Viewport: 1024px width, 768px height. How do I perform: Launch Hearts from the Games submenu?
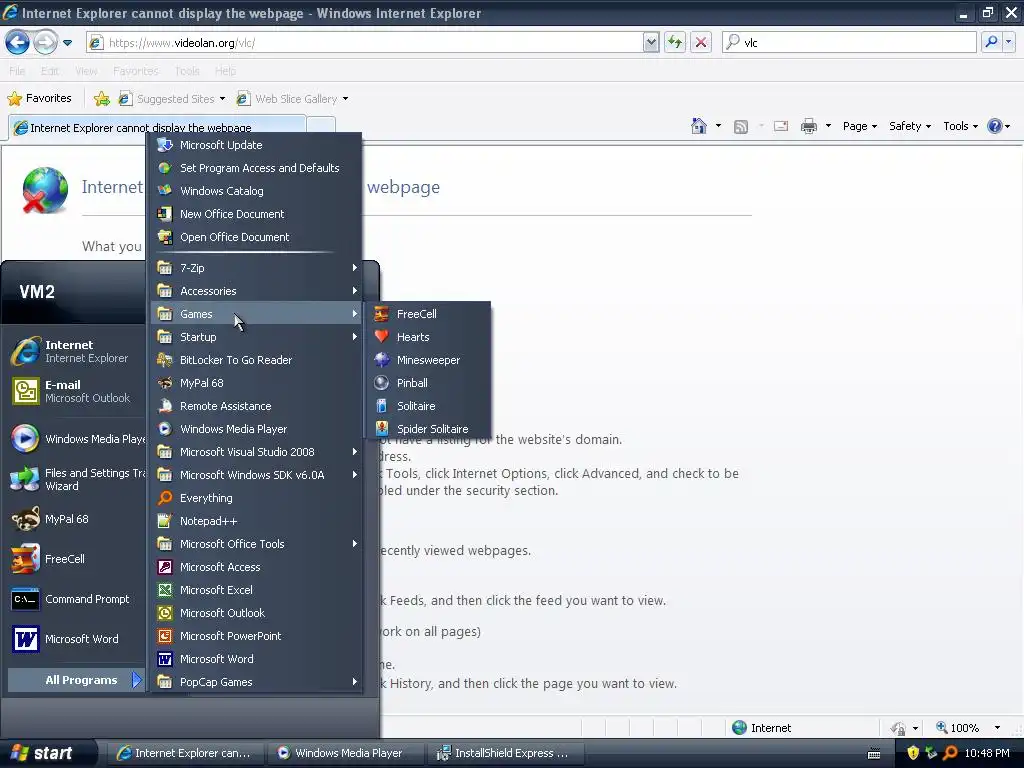(428, 337)
